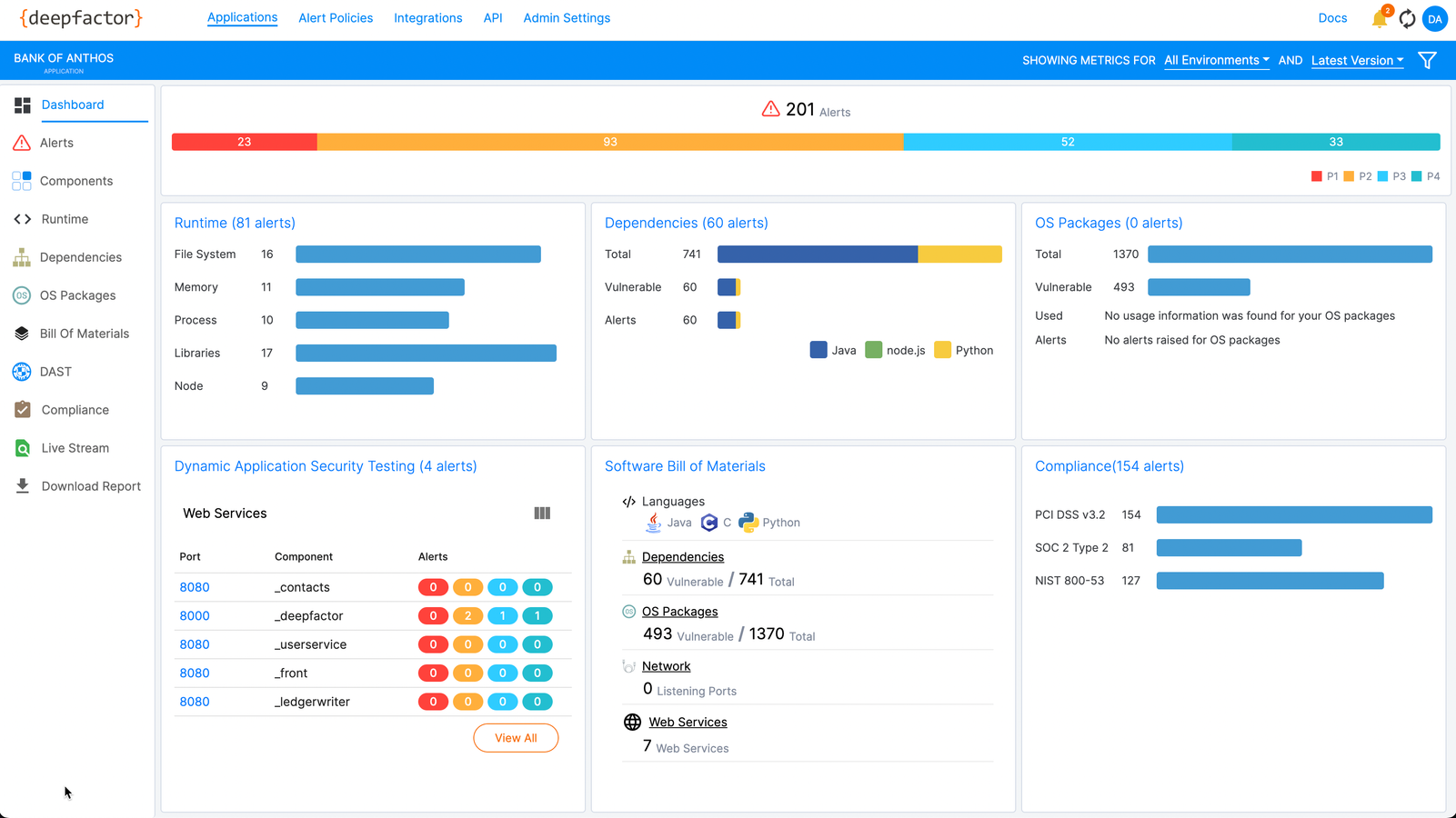Click the column layout icon beside Web Services
The width and height of the screenshot is (1456, 818).
[x=542, y=514]
